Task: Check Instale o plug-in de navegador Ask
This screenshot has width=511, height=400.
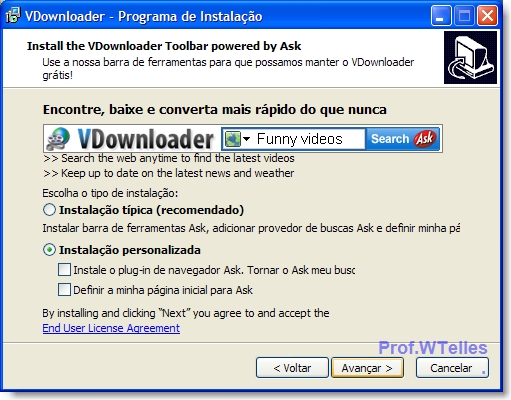Action: (x=64, y=269)
